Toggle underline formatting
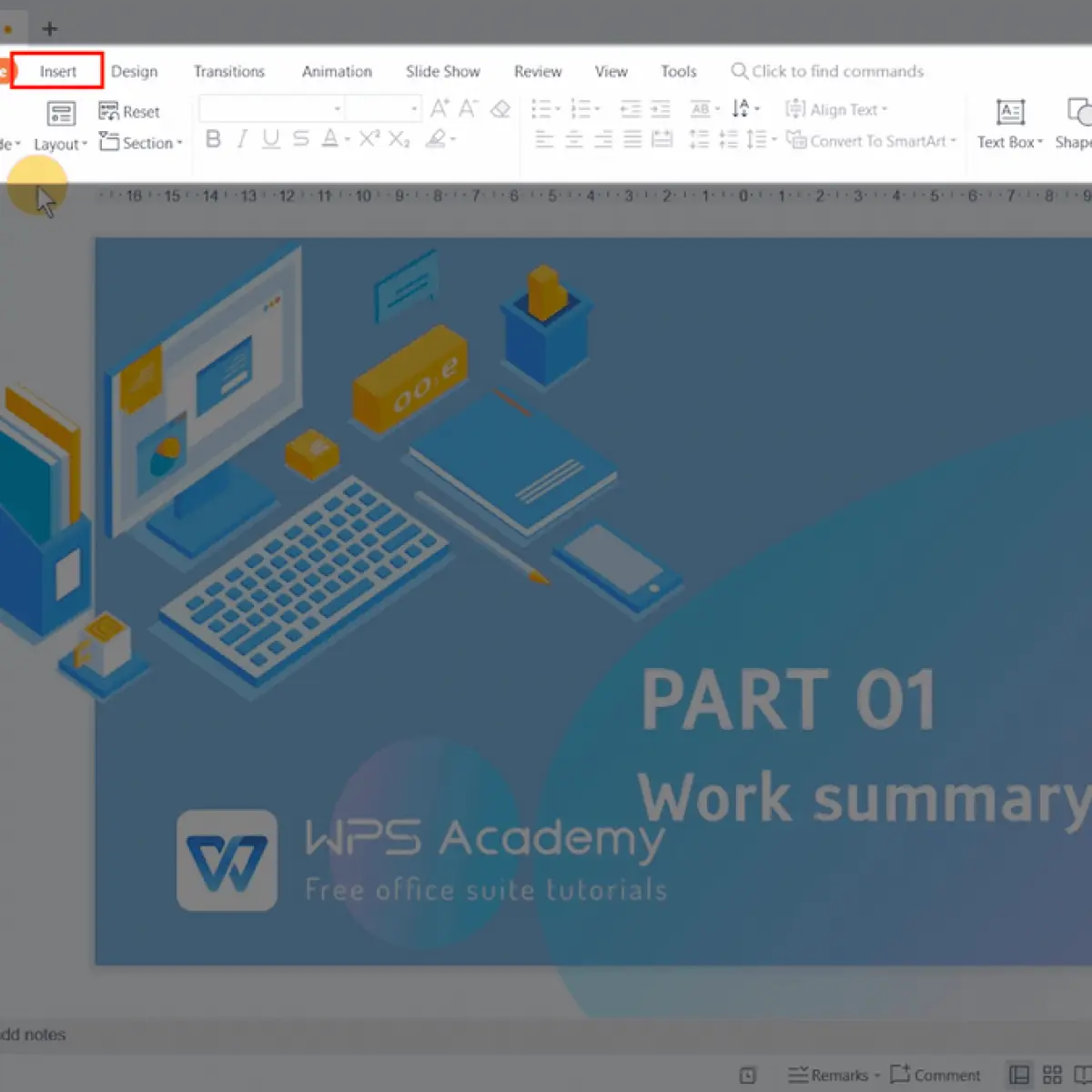Viewport: 1092px width, 1092px height. pos(270,139)
